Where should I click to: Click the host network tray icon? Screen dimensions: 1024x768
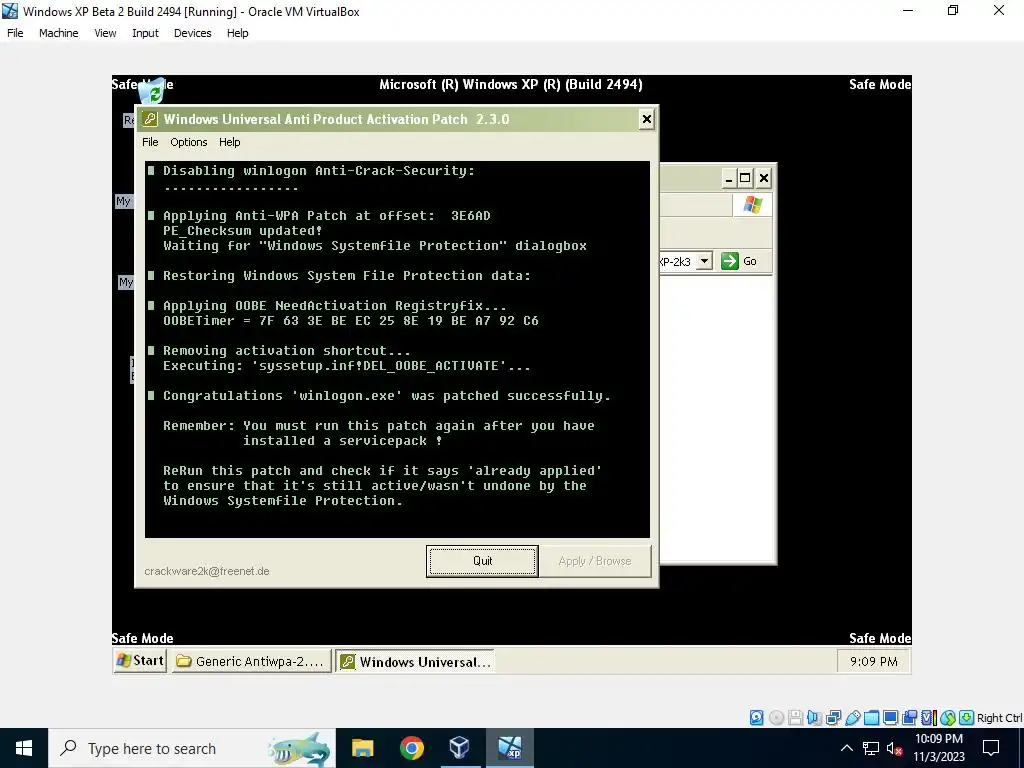tap(871, 748)
